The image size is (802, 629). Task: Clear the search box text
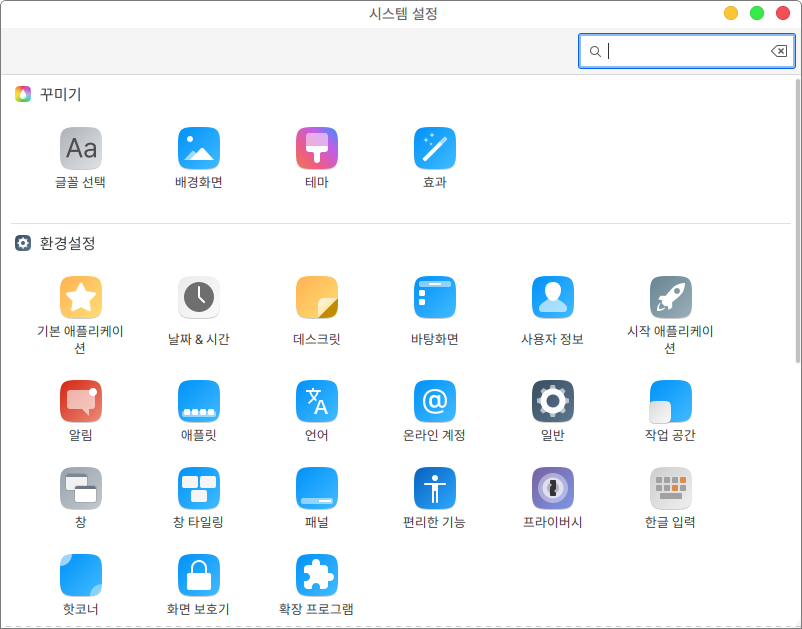click(x=778, y=51)
